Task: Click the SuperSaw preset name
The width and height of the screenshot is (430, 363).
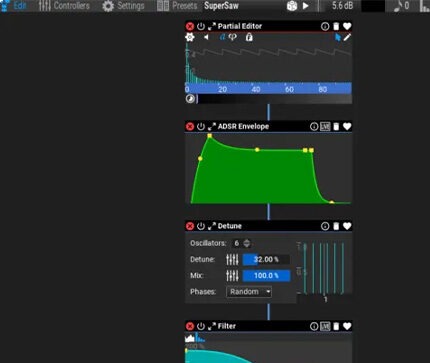Action: pos(221,6)
